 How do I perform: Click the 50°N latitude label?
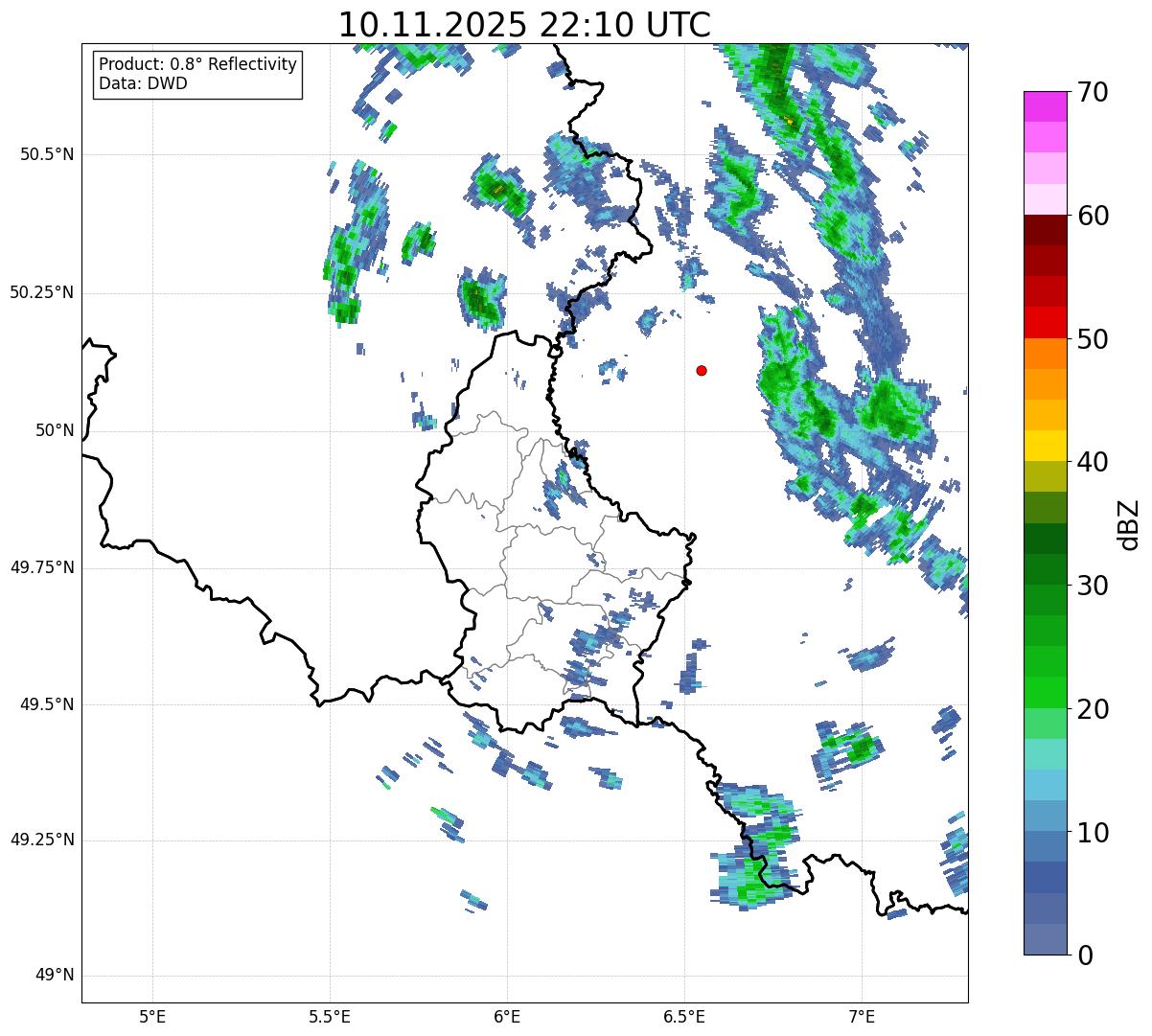coord(55,430)
